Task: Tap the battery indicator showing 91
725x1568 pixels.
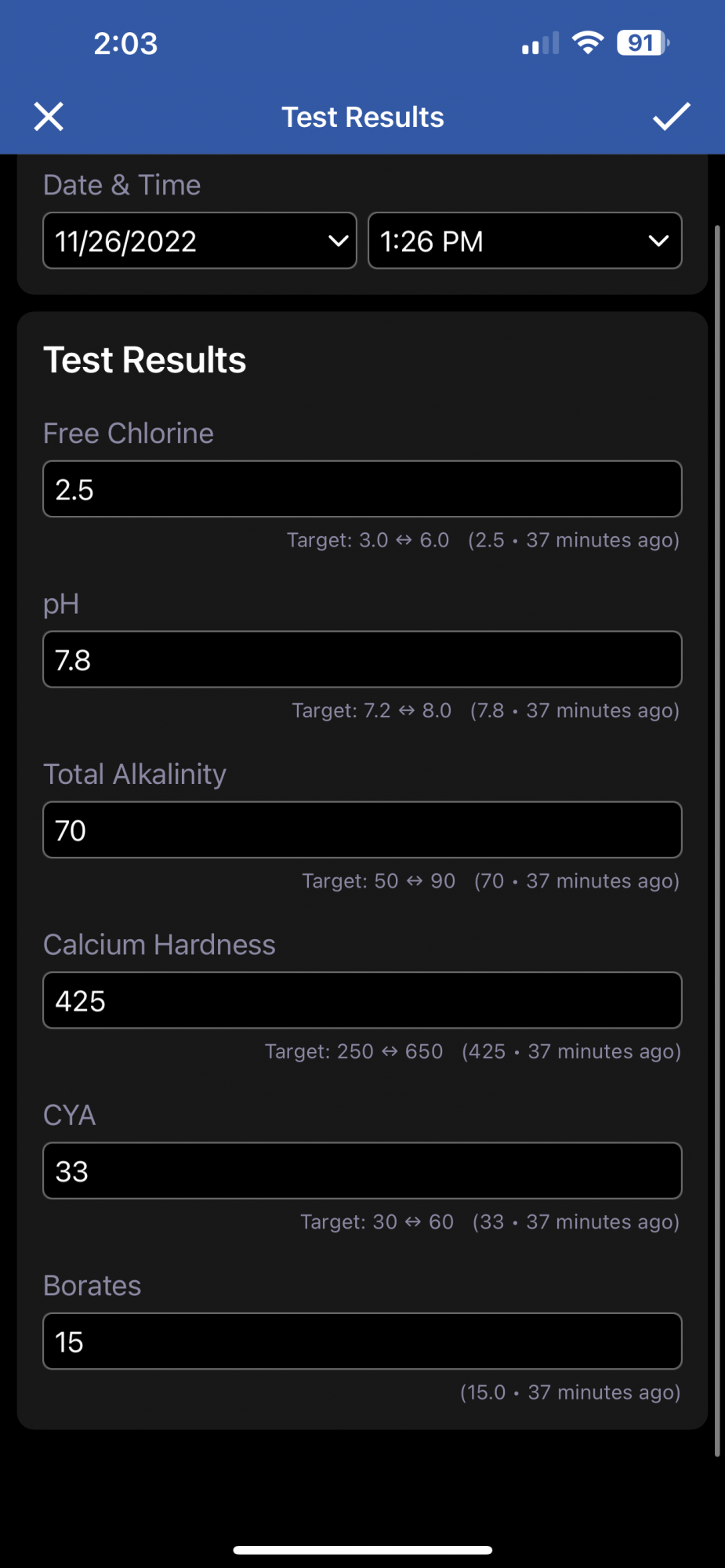Action: 643,42
